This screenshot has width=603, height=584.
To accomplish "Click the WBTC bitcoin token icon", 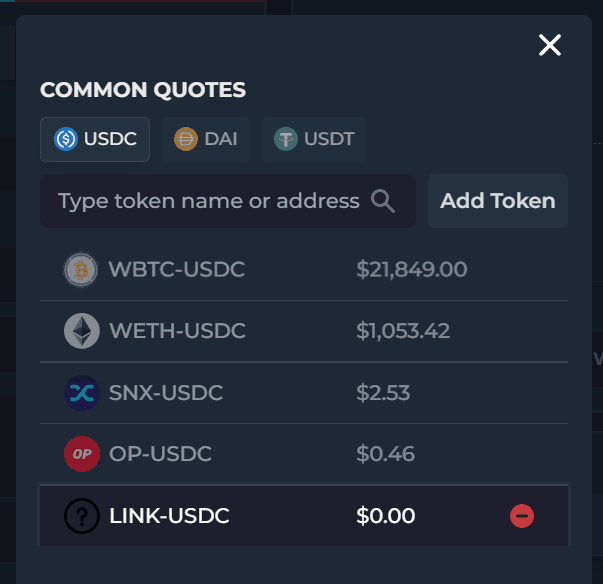I will pyautogui.click(x=81, y=270).
